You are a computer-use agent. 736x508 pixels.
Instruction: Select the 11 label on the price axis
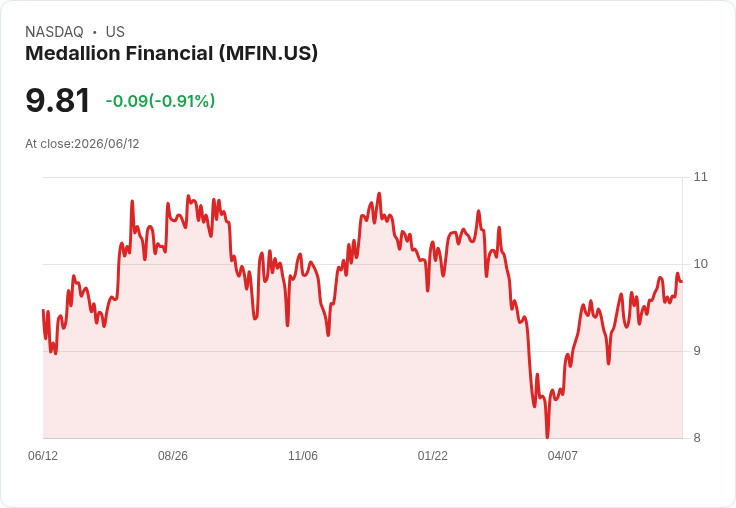coord(700,177)
